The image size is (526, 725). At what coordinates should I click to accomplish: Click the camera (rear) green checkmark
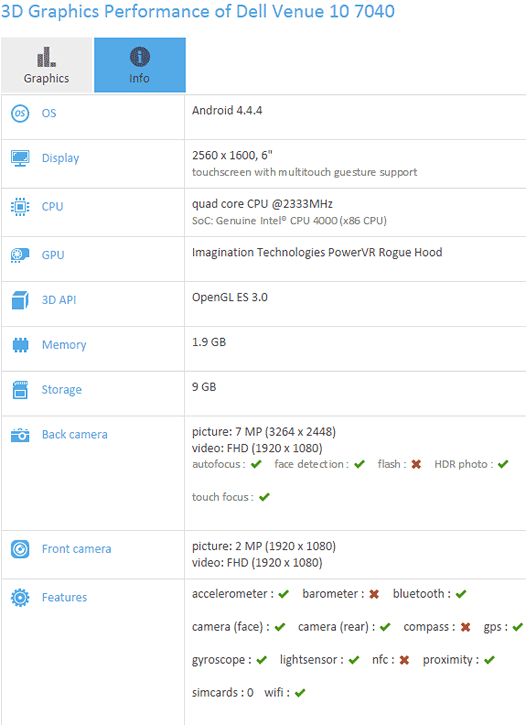click(385, 627)
